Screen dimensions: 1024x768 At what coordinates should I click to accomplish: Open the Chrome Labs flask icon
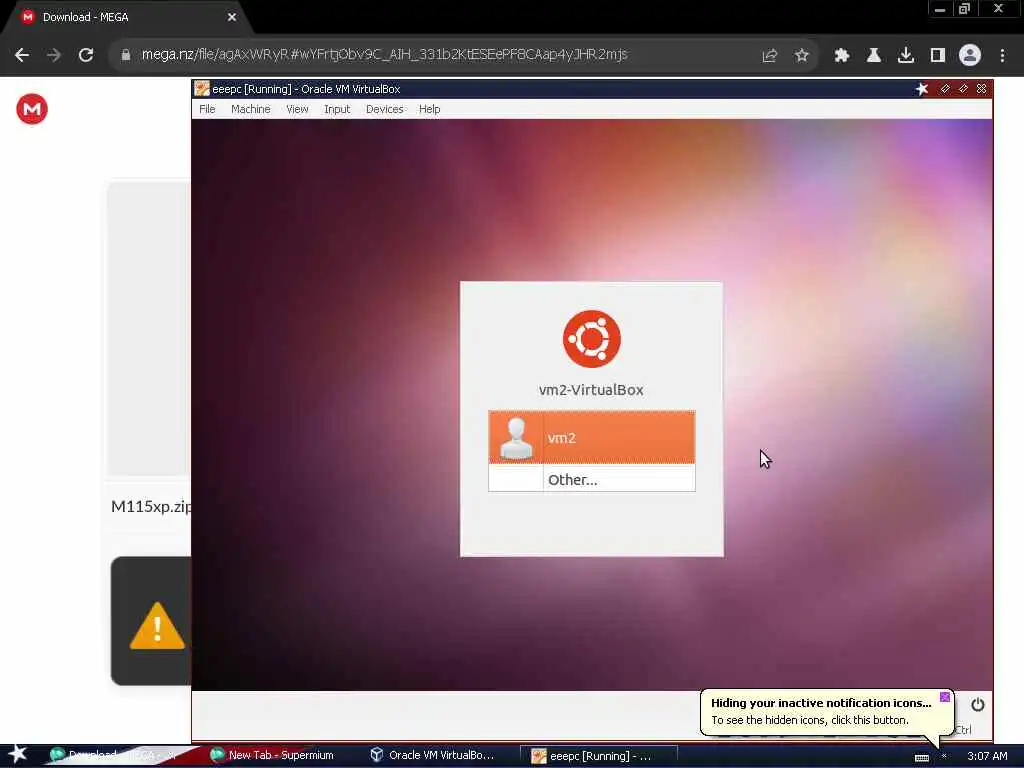pyautogui.click(x=874, y=56)
